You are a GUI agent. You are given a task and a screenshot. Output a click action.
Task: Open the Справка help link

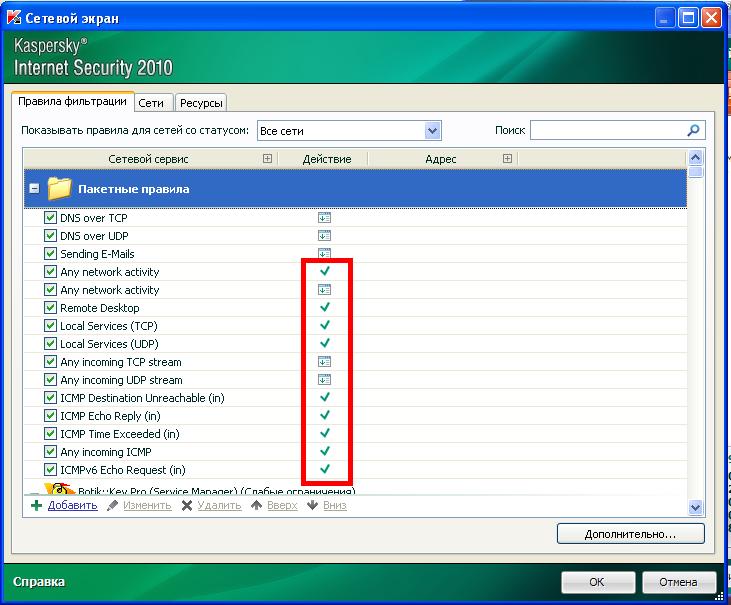[39, 582]
